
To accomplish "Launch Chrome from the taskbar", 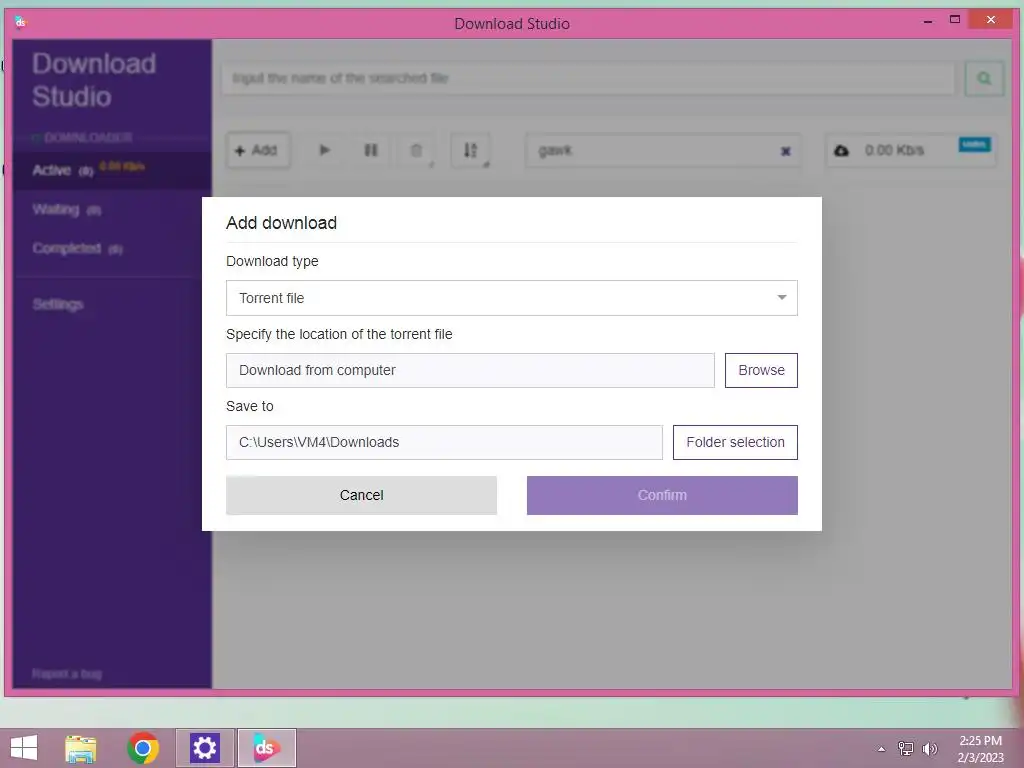I will [143, 748].
